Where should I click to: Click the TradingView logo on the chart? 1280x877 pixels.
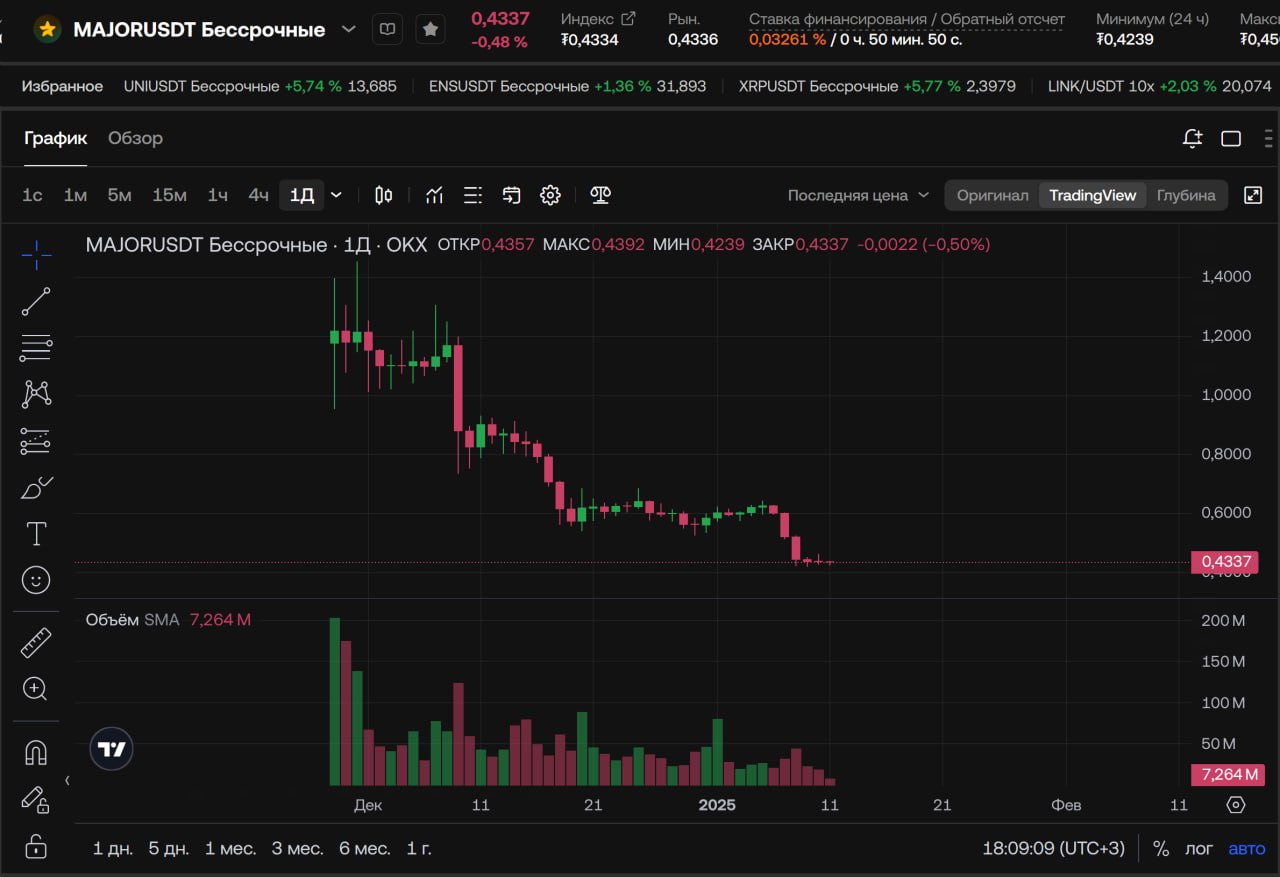tap(112, 749)
